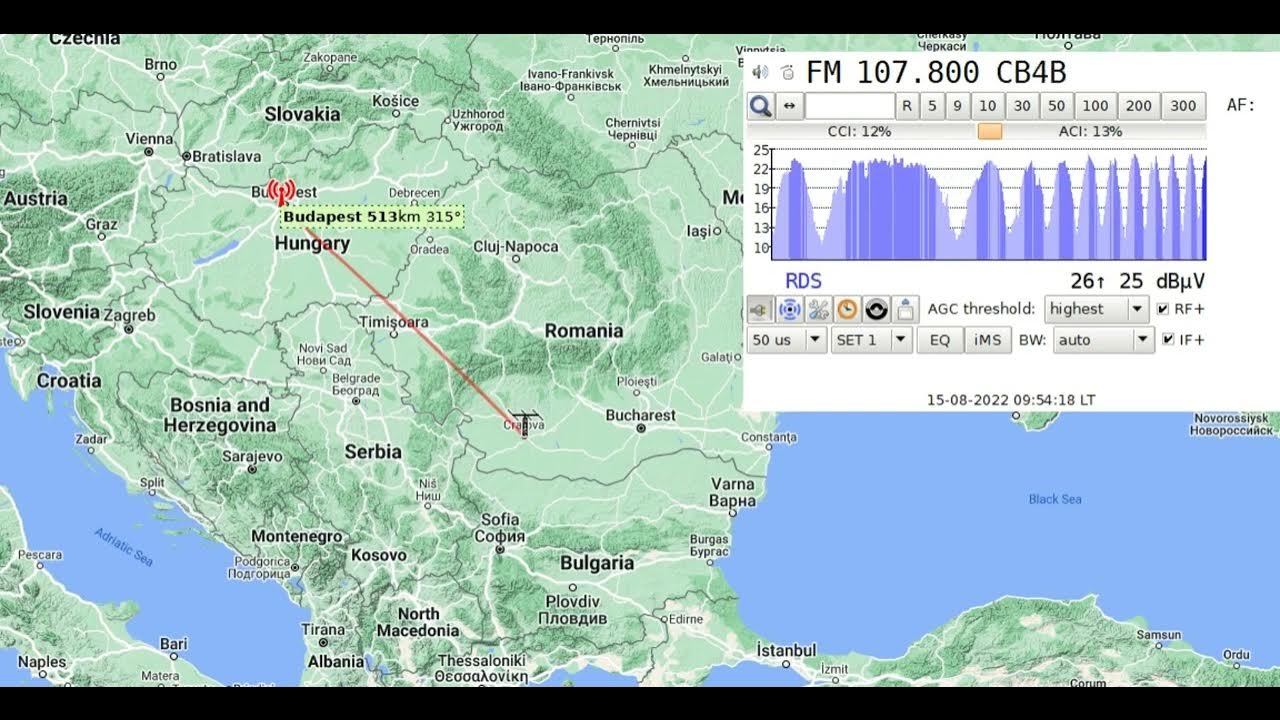This screenshot has height=720, width=1280.
Task: Click the 15-08-2022 09:54:18 LT timestamp
Action: pyautogui.click(x=1011, y=399)
